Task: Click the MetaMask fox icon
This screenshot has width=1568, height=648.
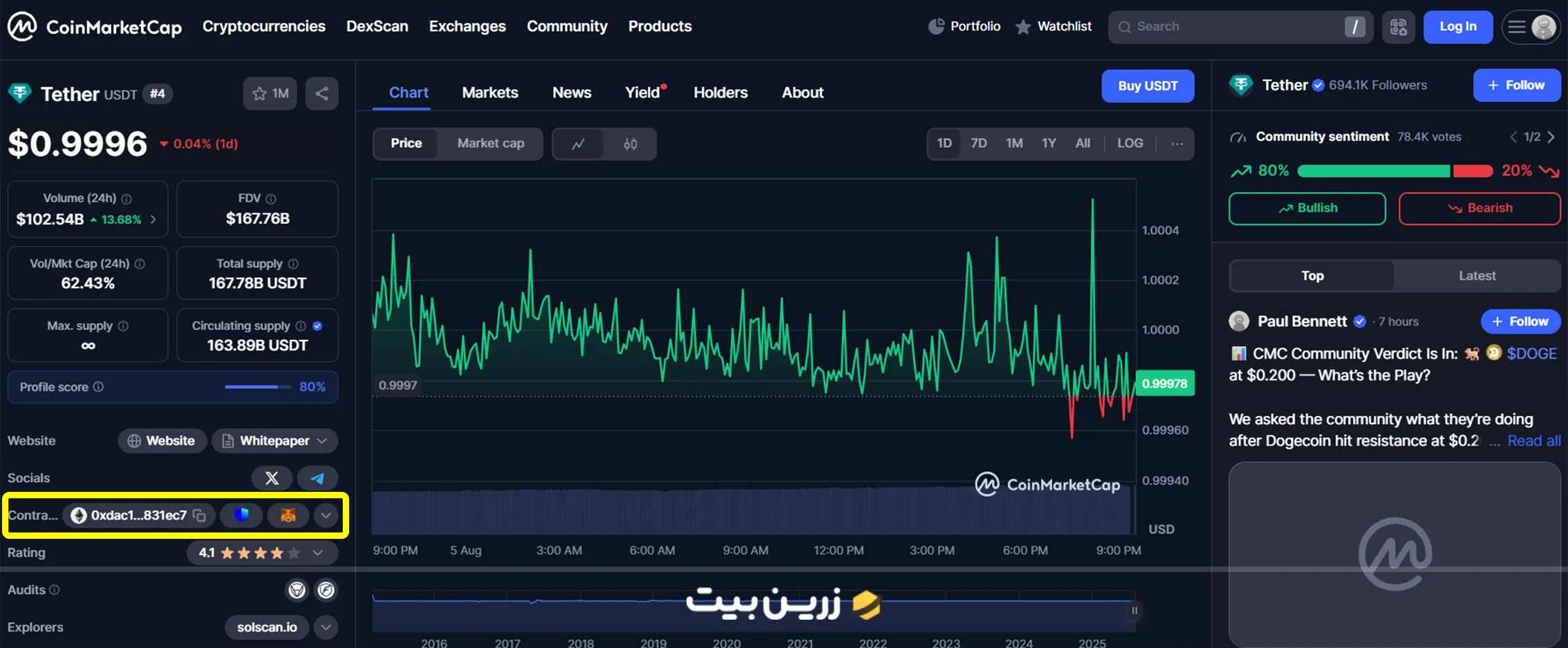Action: [x=288, y=515]
